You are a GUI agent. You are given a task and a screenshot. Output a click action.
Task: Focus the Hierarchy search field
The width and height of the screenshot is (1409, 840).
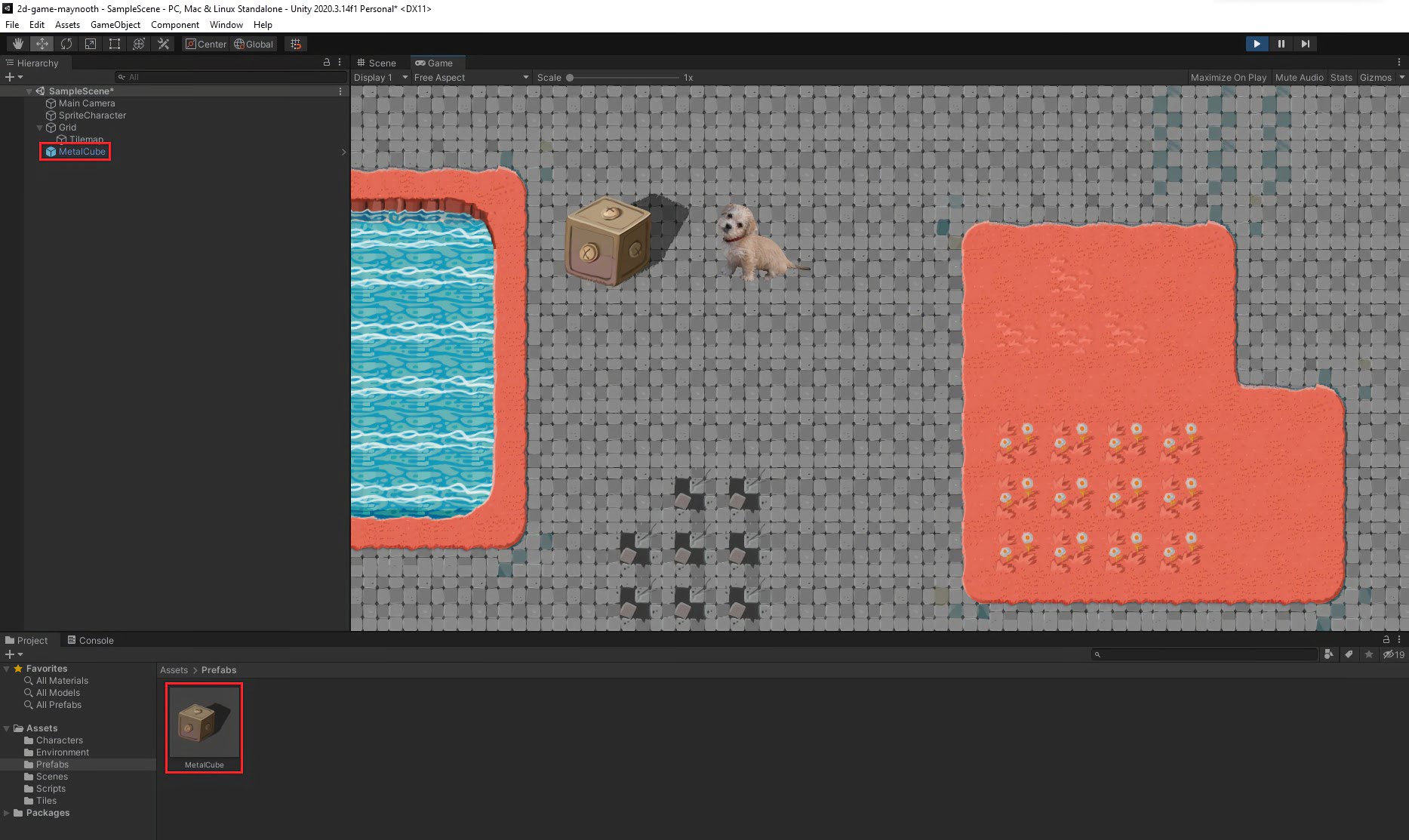(230, 77)
